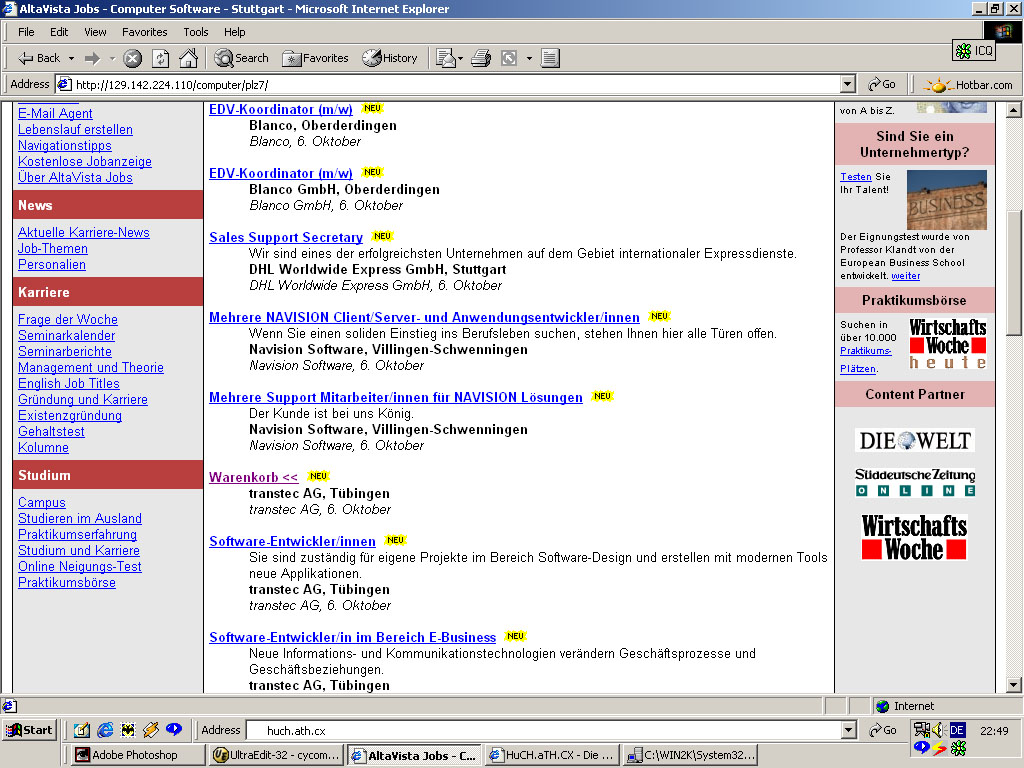Click the DIE WELT partner logo
1024x768 pixels.
click(914, 440)
